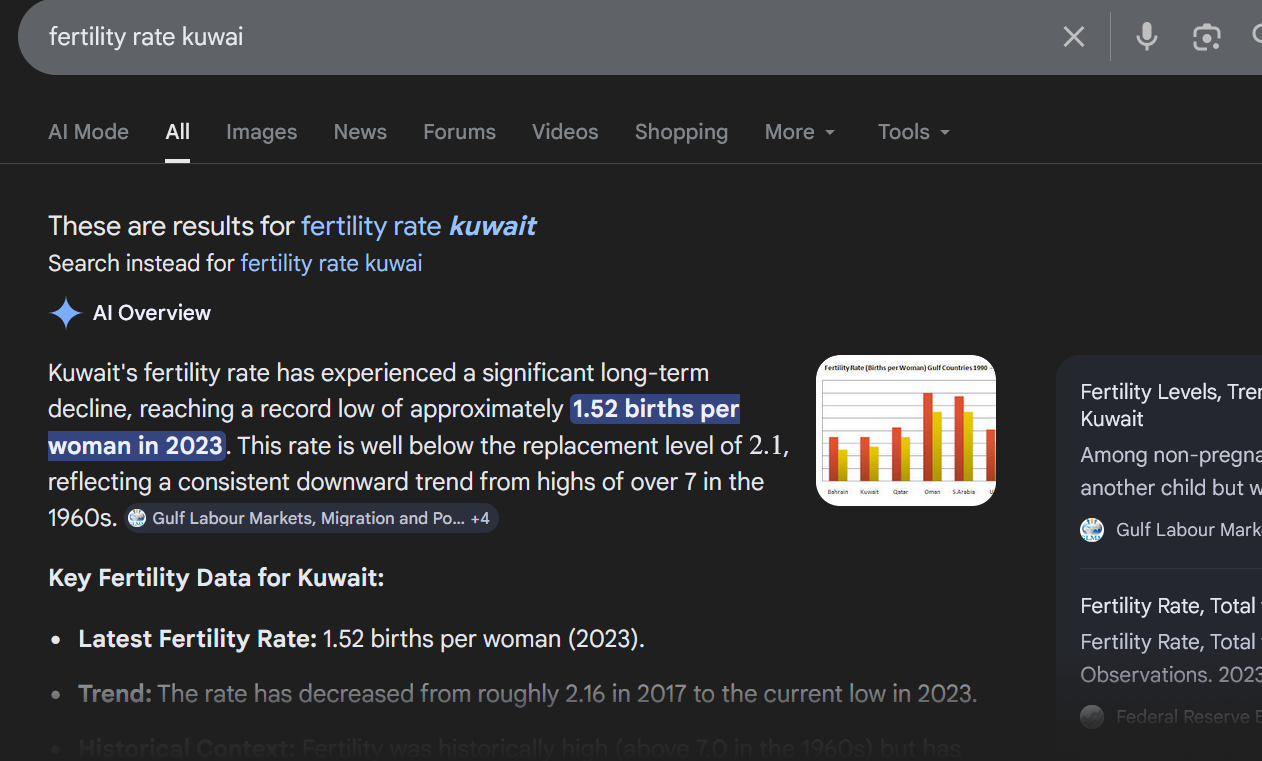Open the News tab
1262x761 pixels.
tap(360, 132)
